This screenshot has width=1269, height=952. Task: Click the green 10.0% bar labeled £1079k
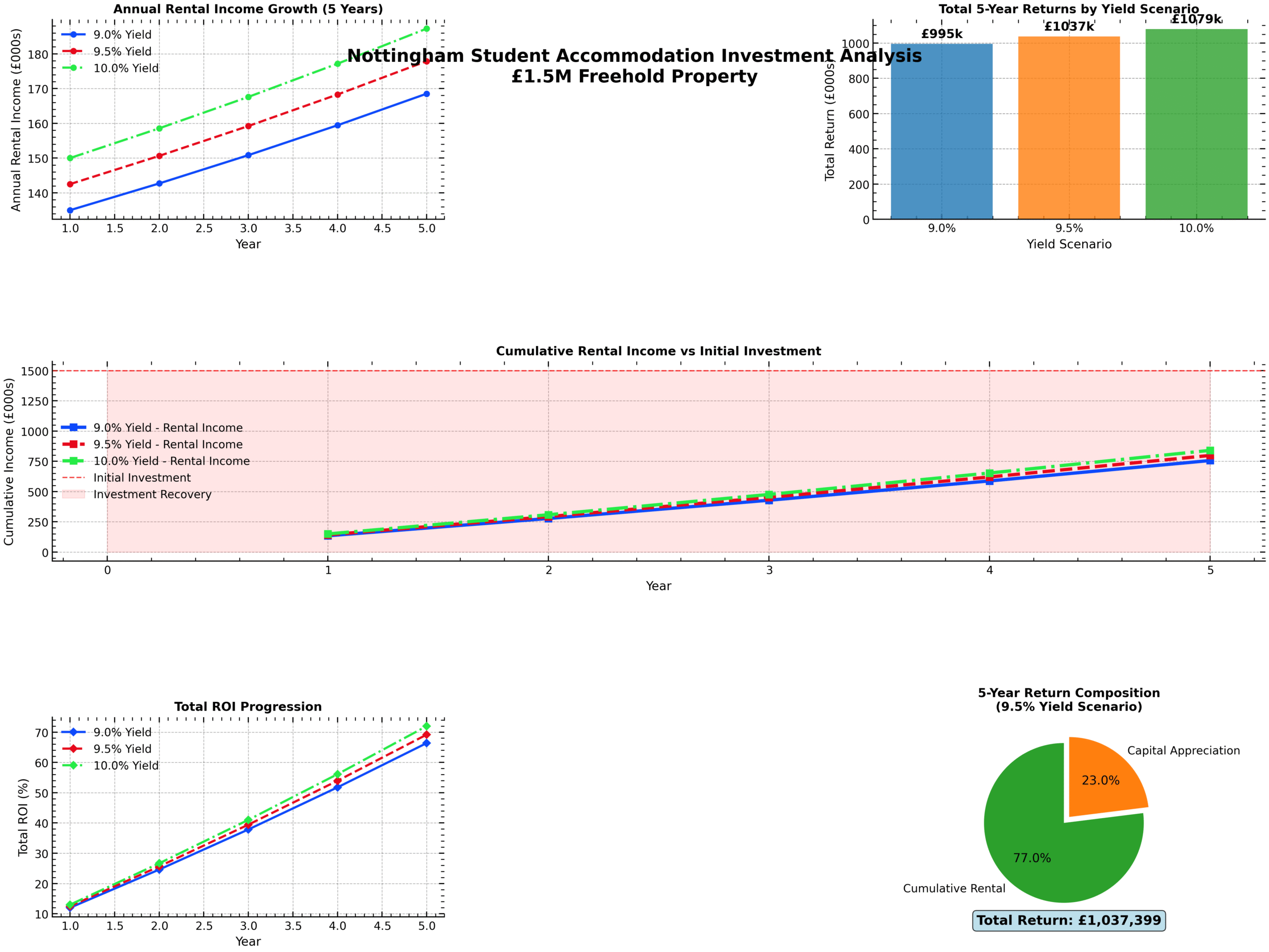1196,124
